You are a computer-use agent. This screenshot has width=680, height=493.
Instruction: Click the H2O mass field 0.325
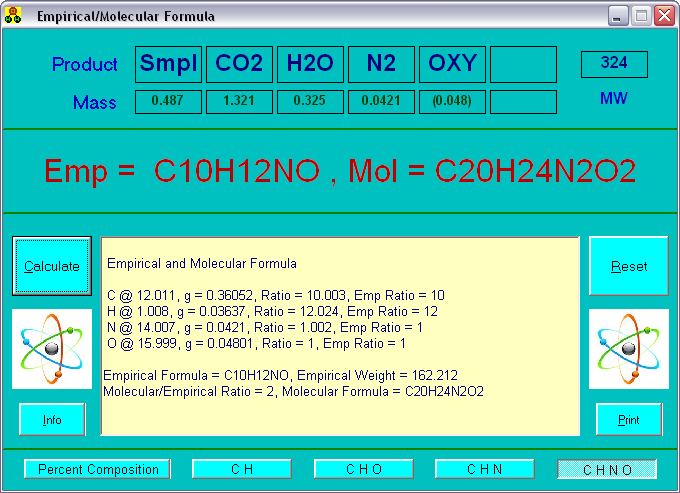tap(311, 102)
